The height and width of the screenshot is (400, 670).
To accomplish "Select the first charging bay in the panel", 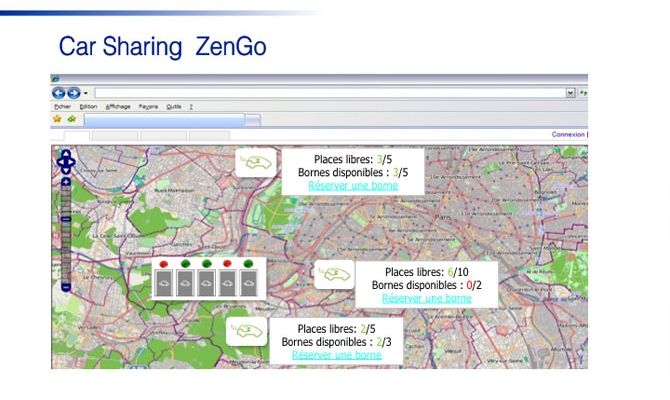I will pyautogui.click(x=164, y=282).
